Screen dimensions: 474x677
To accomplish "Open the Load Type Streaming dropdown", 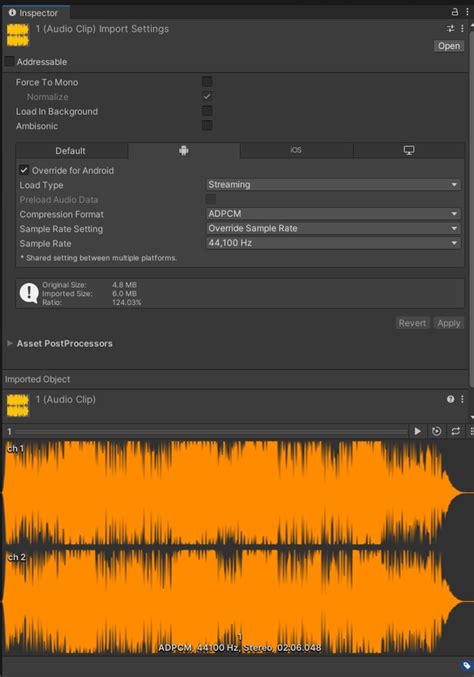I will pos(333,184).
